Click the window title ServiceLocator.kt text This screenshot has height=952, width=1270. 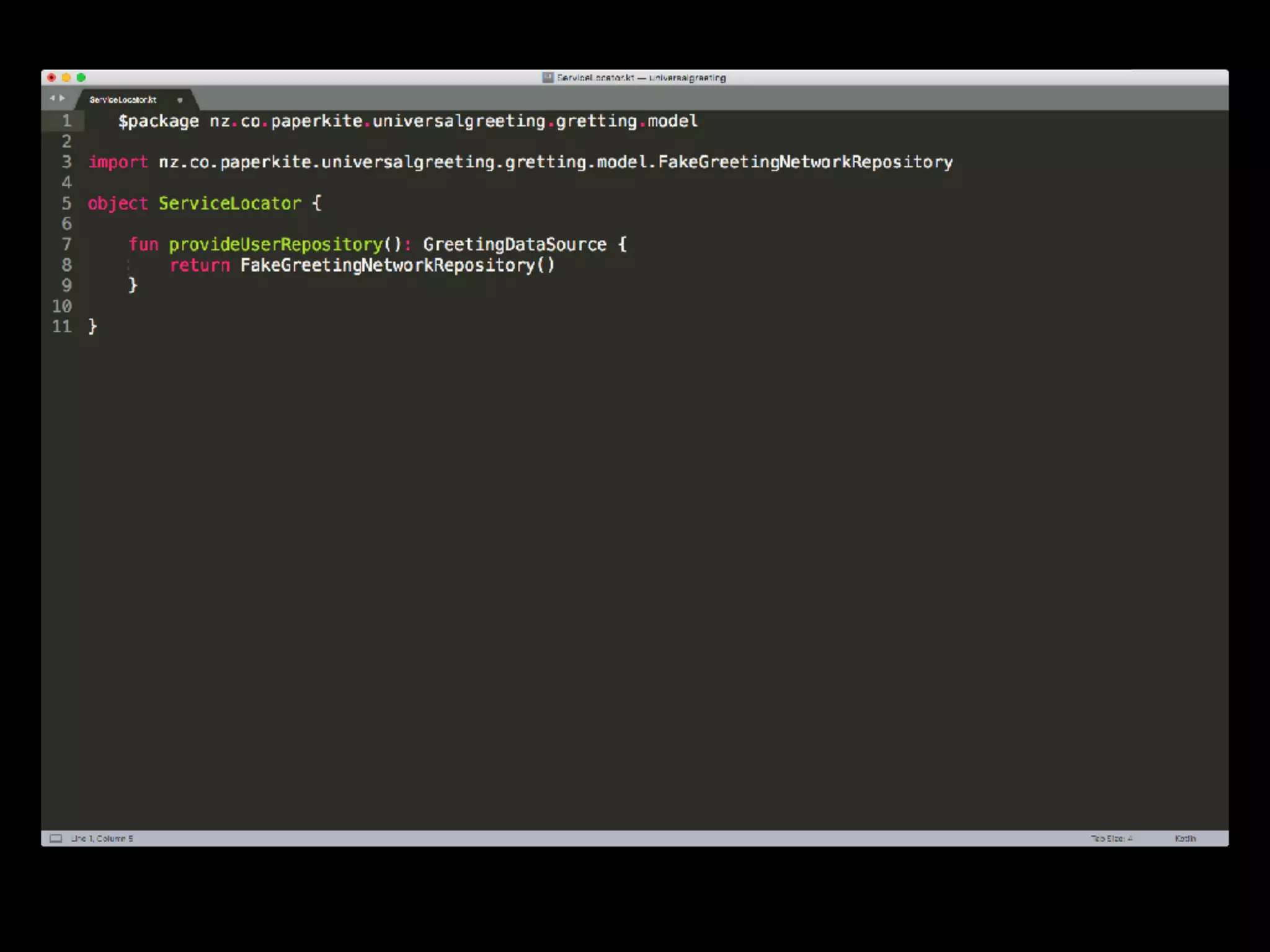tap(595, 77)
